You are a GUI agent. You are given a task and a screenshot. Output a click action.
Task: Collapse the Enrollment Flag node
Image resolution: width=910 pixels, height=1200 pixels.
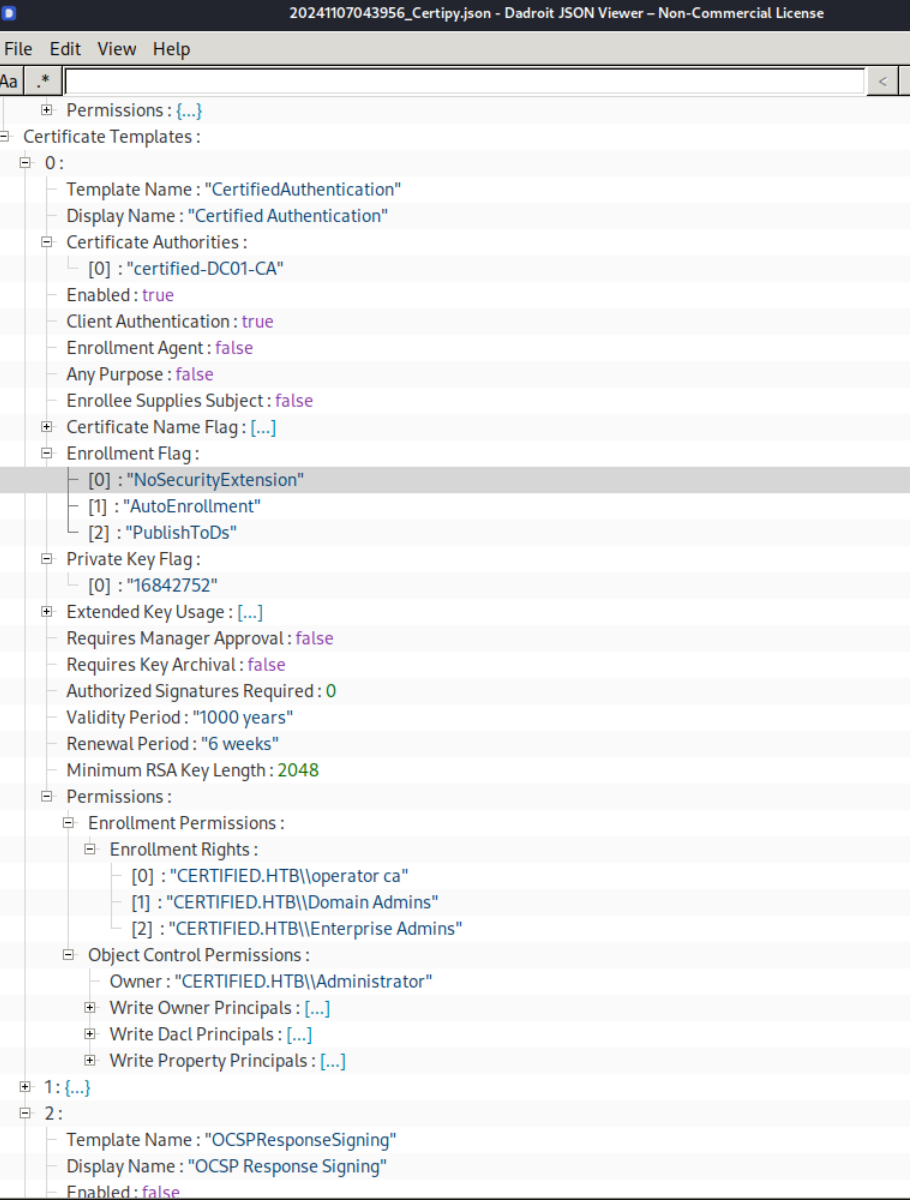pos(46,453)
